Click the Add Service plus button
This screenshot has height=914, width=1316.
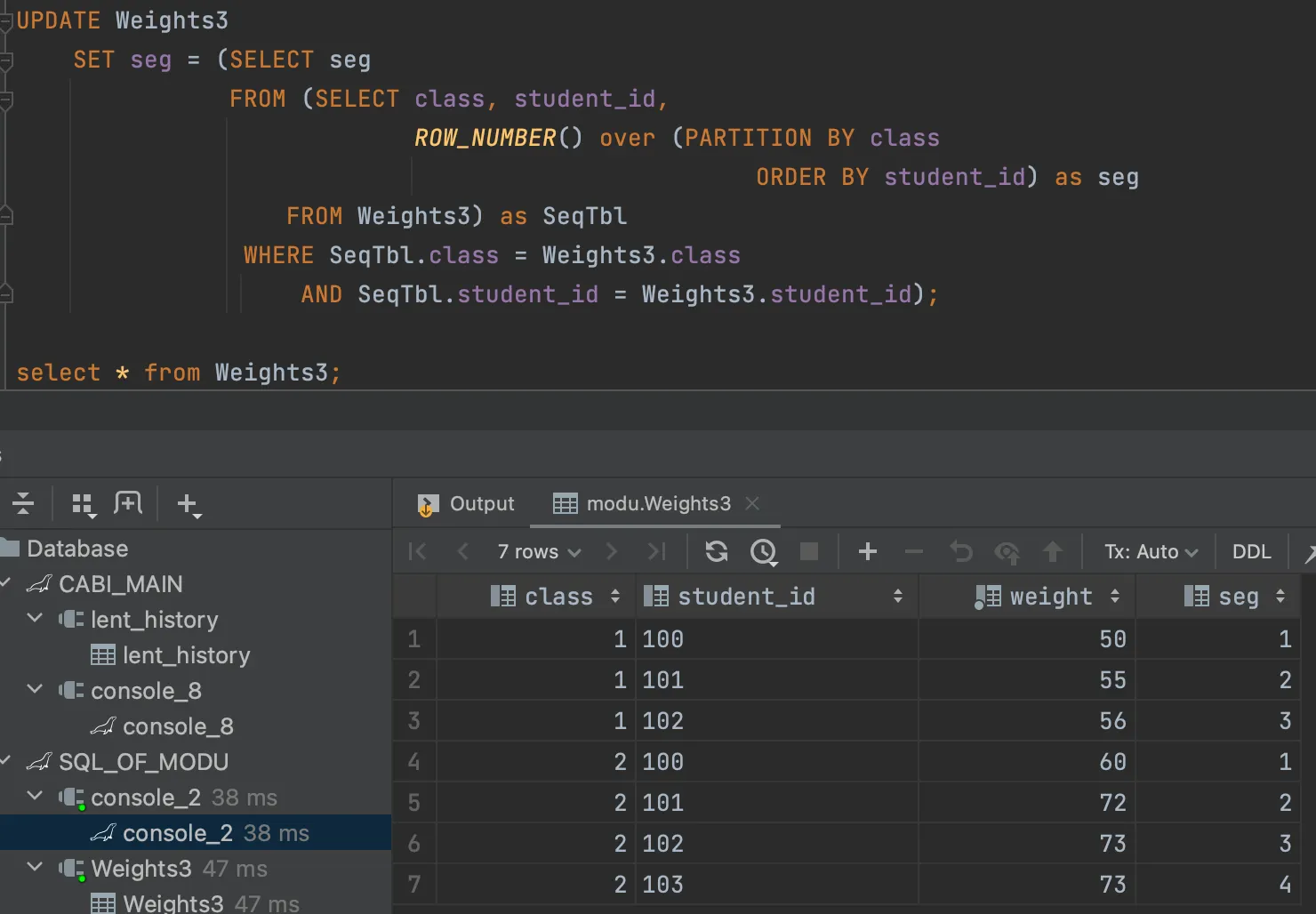(189, 505)
